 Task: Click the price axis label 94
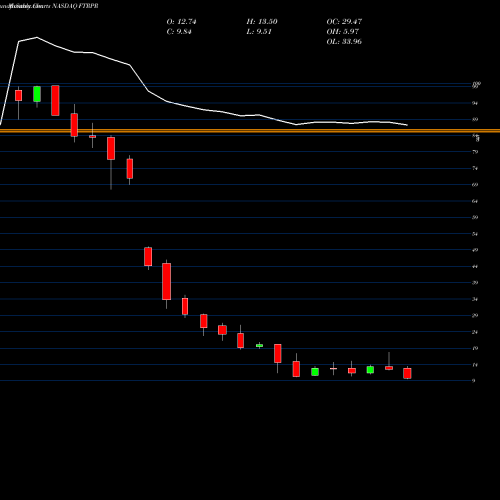(x=475, y=103)
